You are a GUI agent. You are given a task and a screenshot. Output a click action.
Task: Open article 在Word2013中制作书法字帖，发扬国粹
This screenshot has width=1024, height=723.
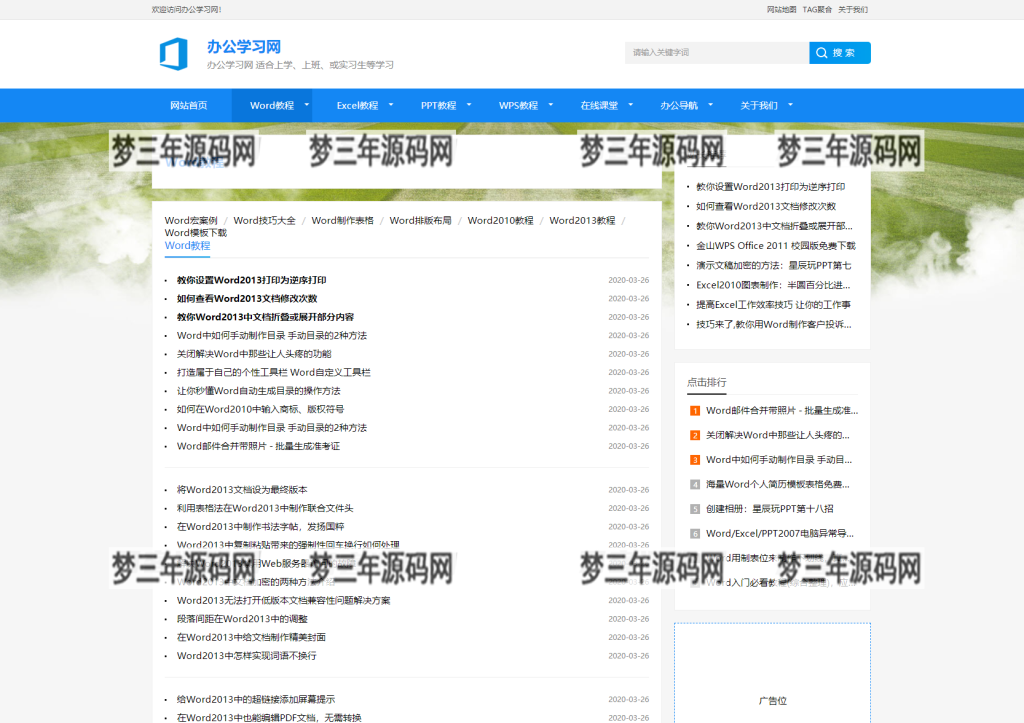click(261, 526)
